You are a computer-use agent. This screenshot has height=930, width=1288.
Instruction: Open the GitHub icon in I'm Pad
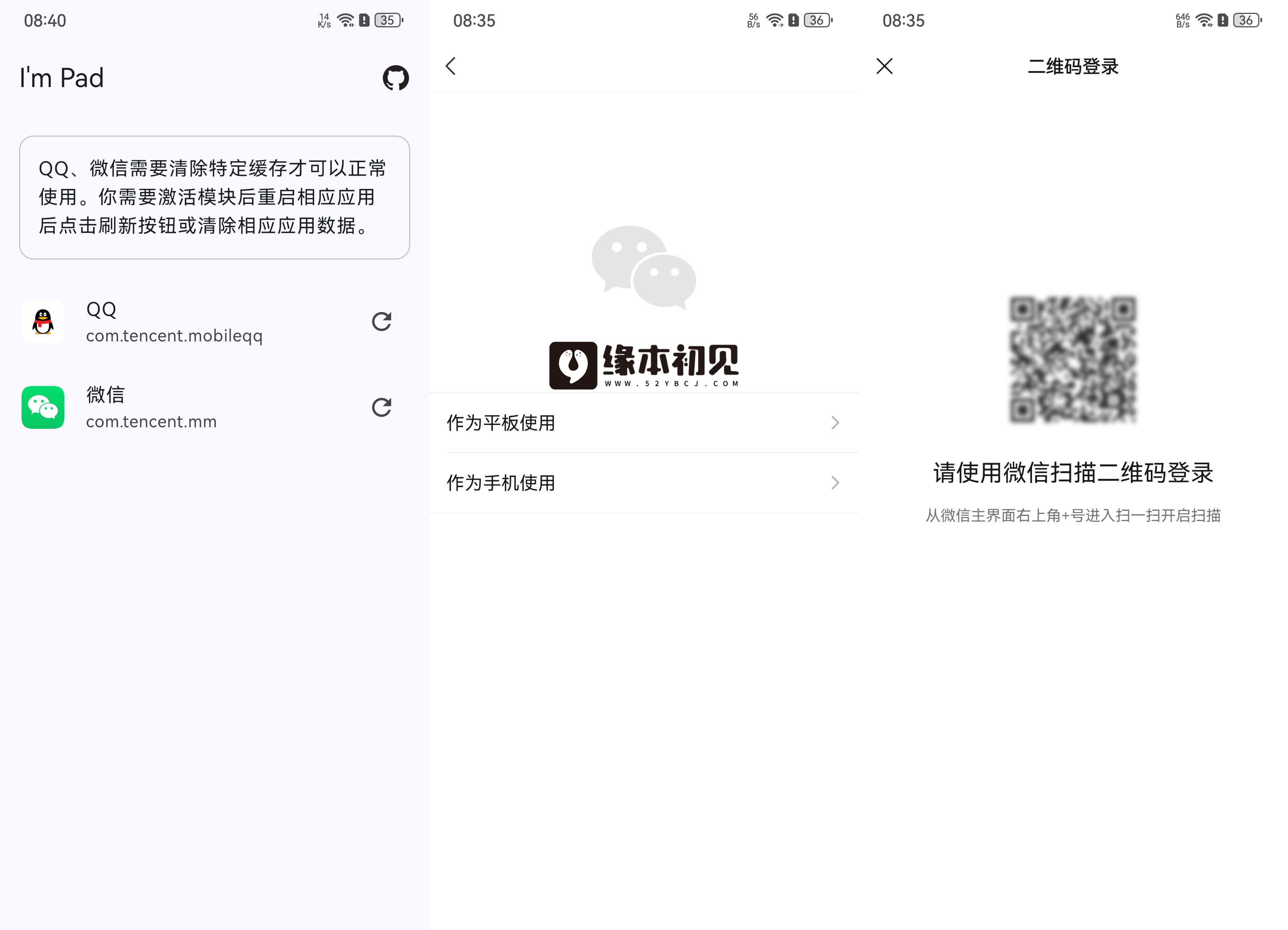tap(395, 78)
